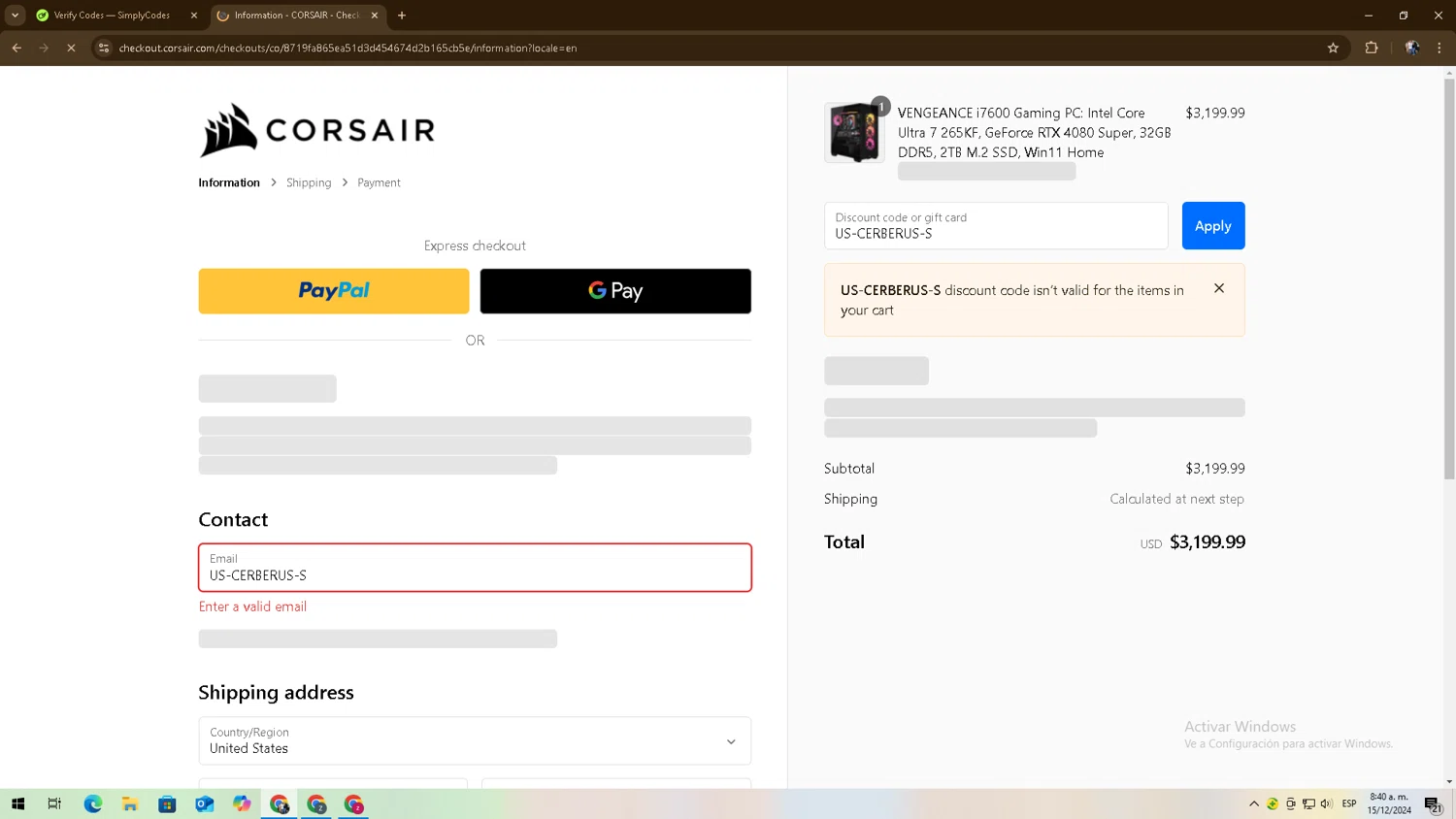
Task: Open clock showing 15/12/2024
Action: pyautogui.click(x=1389, y=803)
